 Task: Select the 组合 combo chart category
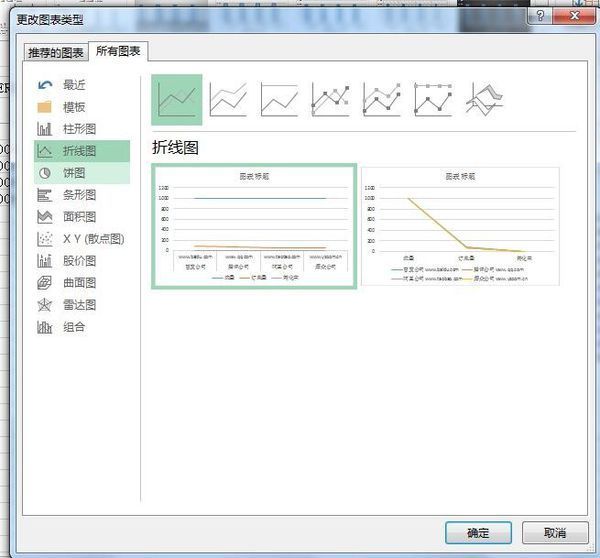pos(82,327)
